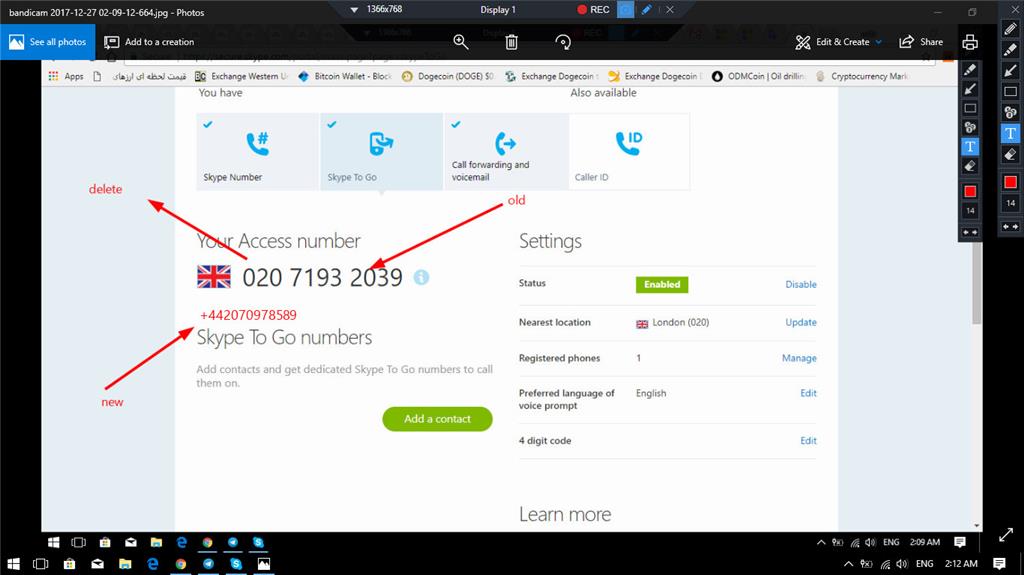Click Call forwarding and voicemail tile
This screenshot has width=1024, height=575.
tap(506, 152)
